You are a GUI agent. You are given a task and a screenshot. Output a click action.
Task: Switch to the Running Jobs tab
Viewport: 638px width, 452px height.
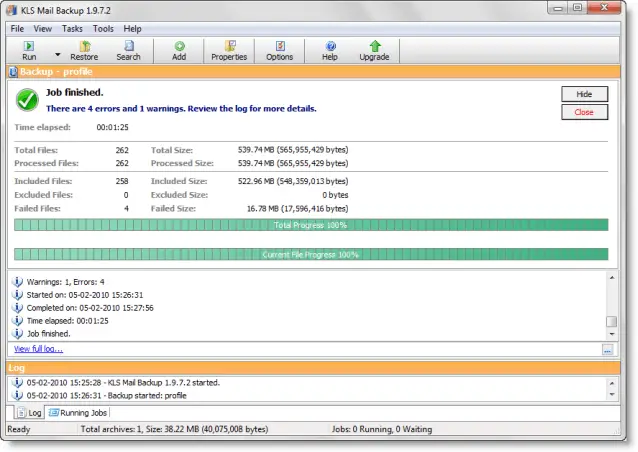click(78, 413)
